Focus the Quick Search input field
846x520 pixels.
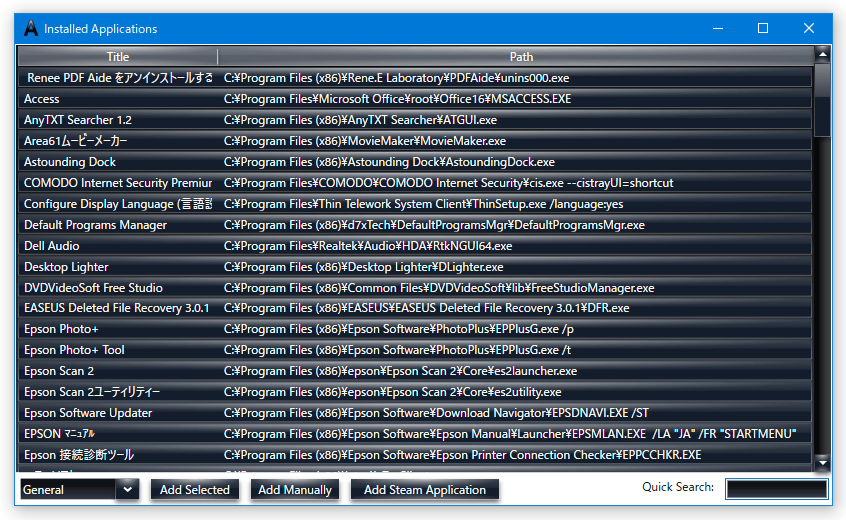click(x=776, y=489)
